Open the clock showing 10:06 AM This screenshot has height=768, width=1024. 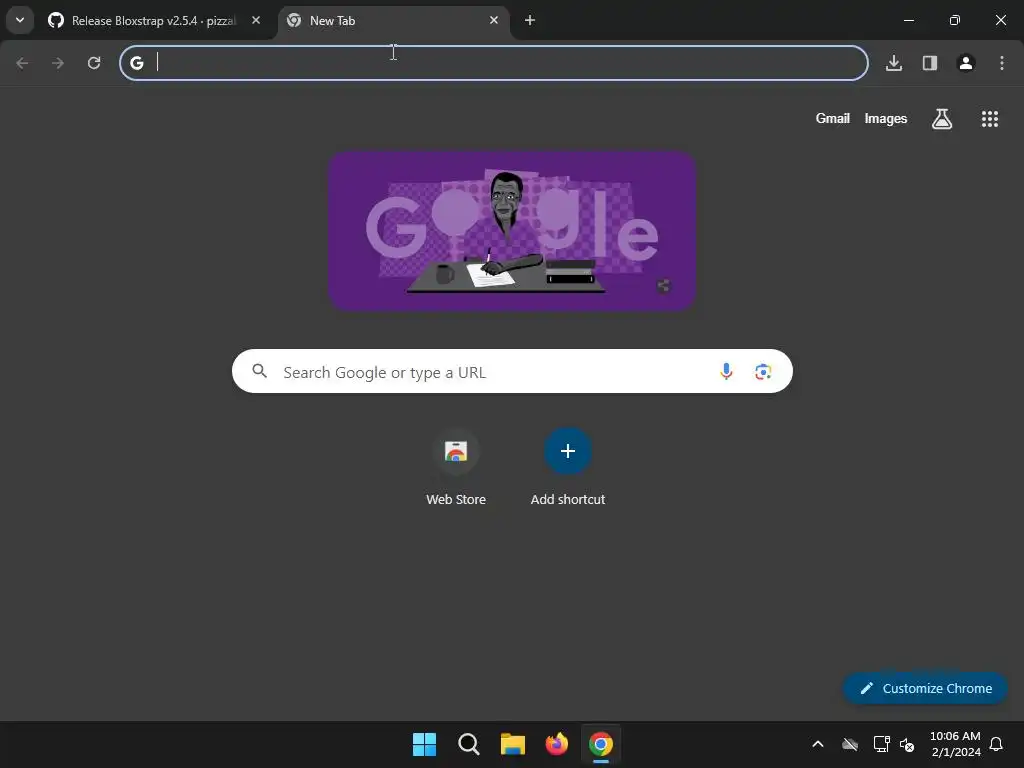(x=955, y=744)
